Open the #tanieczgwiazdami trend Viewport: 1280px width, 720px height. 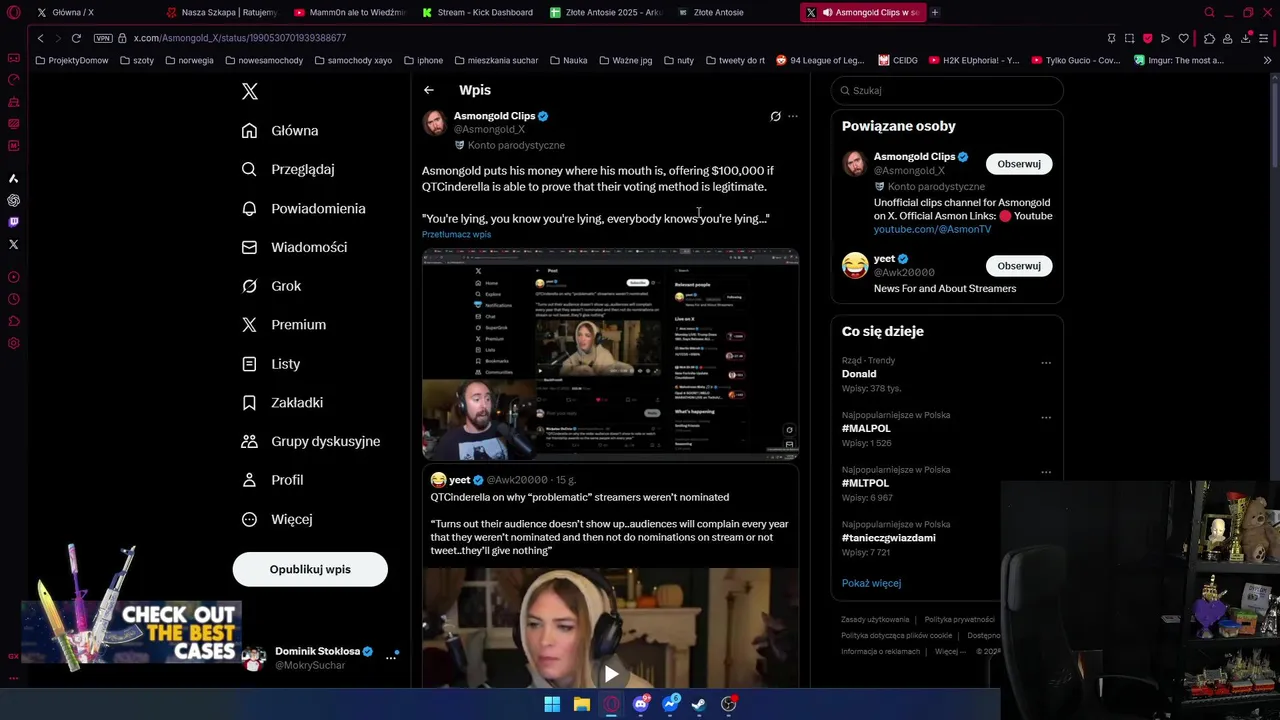coord(889,538)
